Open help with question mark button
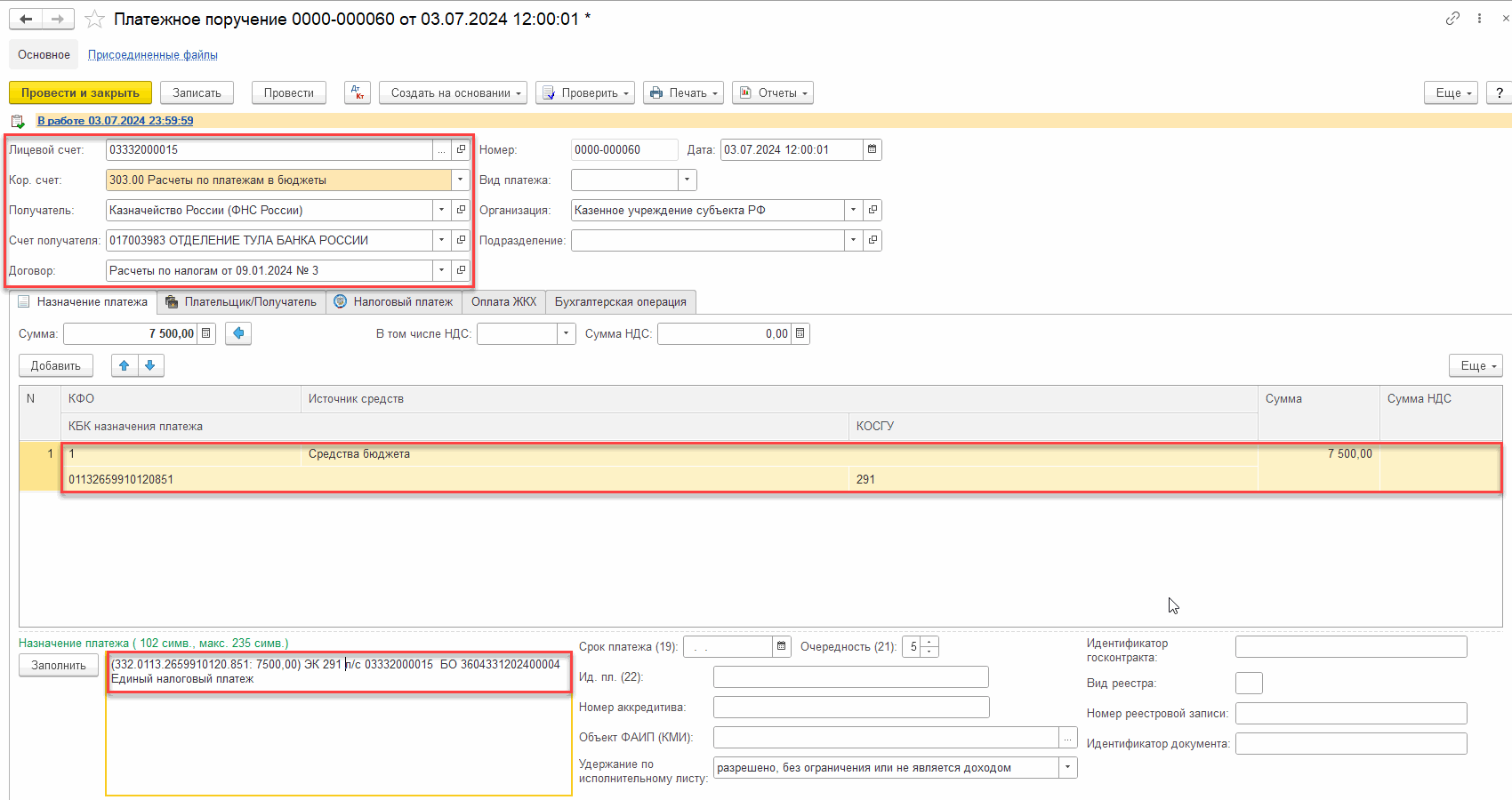The height and width of the screenshot is (800, 1512). tap(1499, 92)
